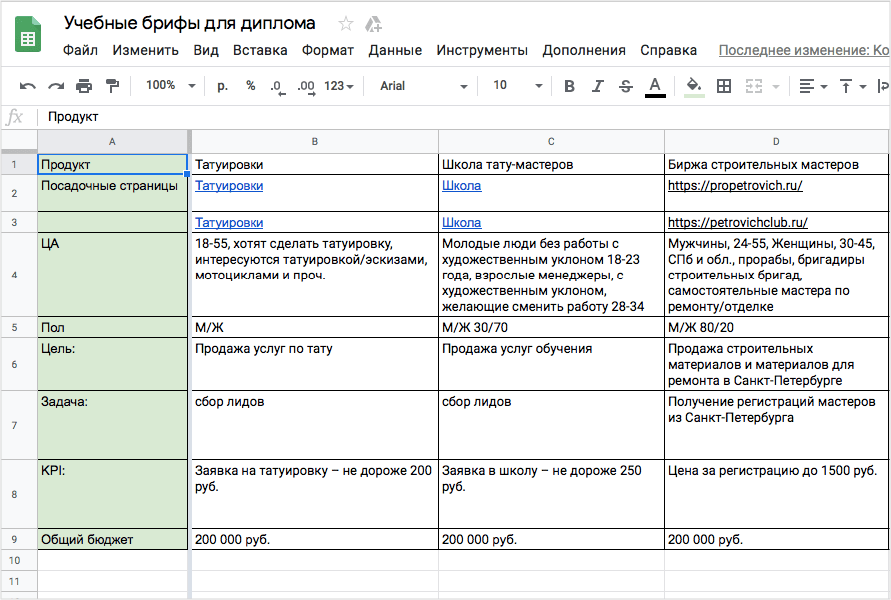Viewport: 891px width, 600px height.
Task: Open the zoom 100% dropdown
Action: click(x=171, y=86)
